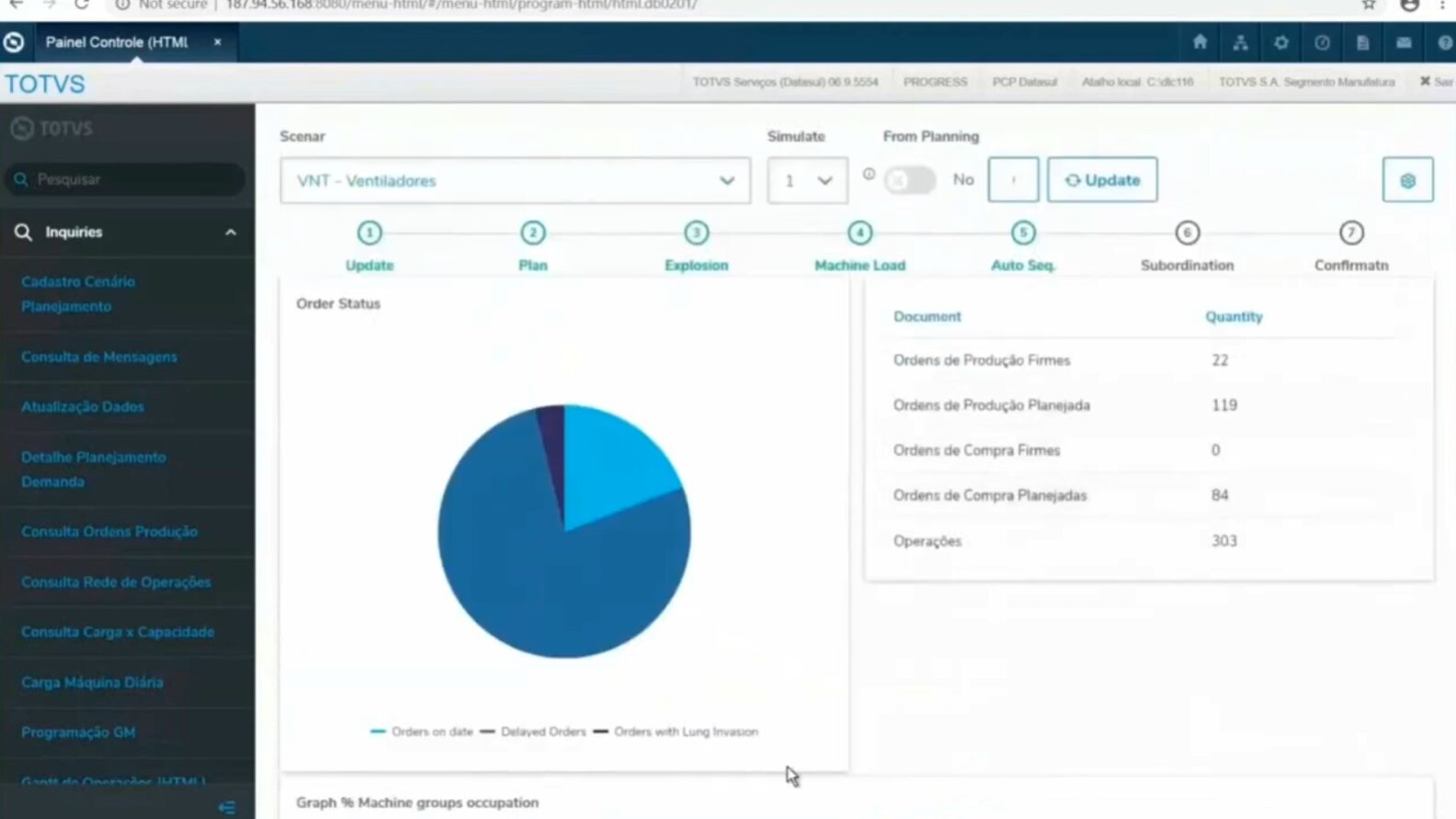The height and width of the screenshot is (819, 1456).
Task: Select the Painel Controle tab
Action: (x=118, y=42)
